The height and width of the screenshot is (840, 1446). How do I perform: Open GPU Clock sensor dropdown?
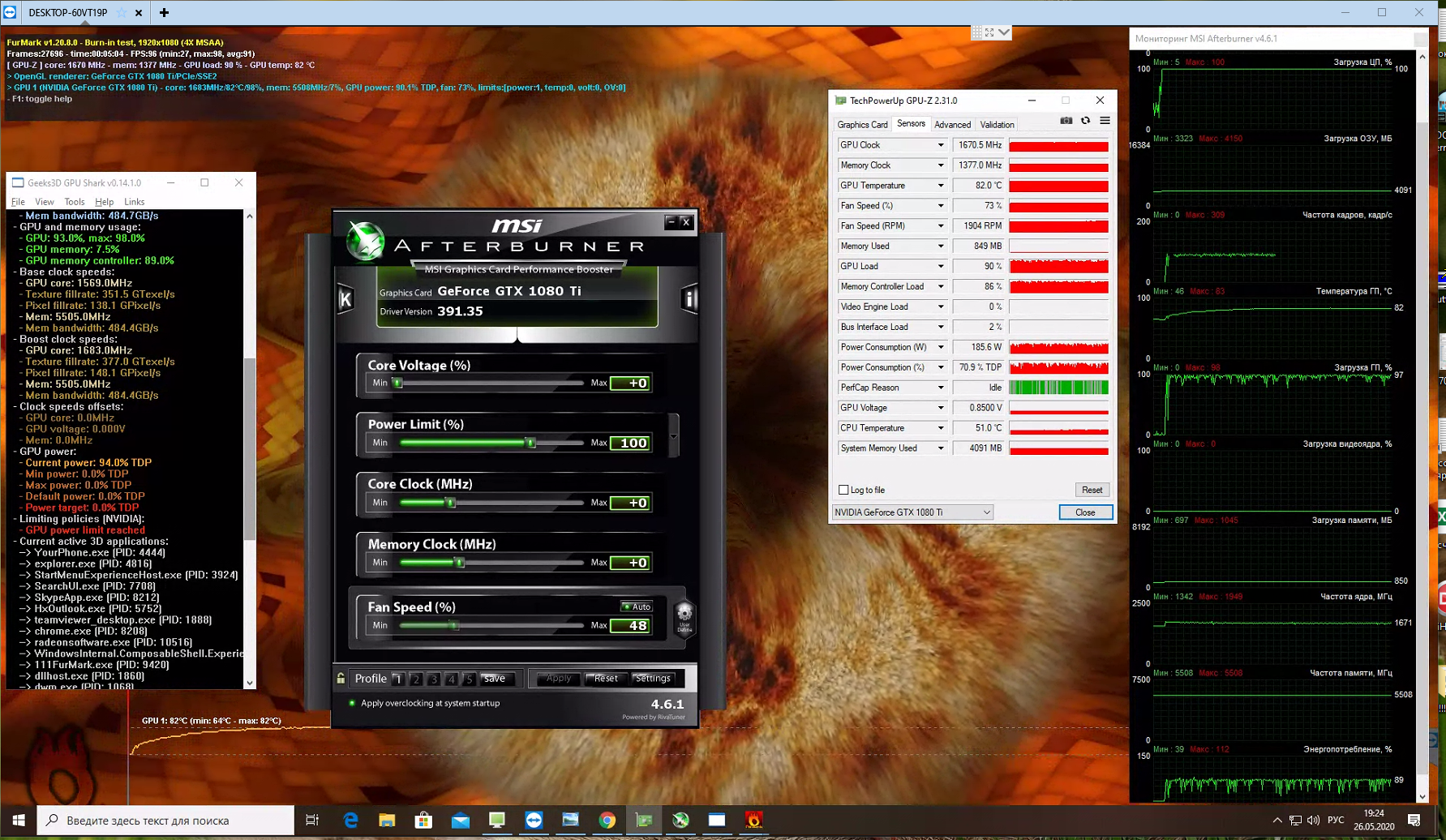pyautogui.click(x=941, y=145)
